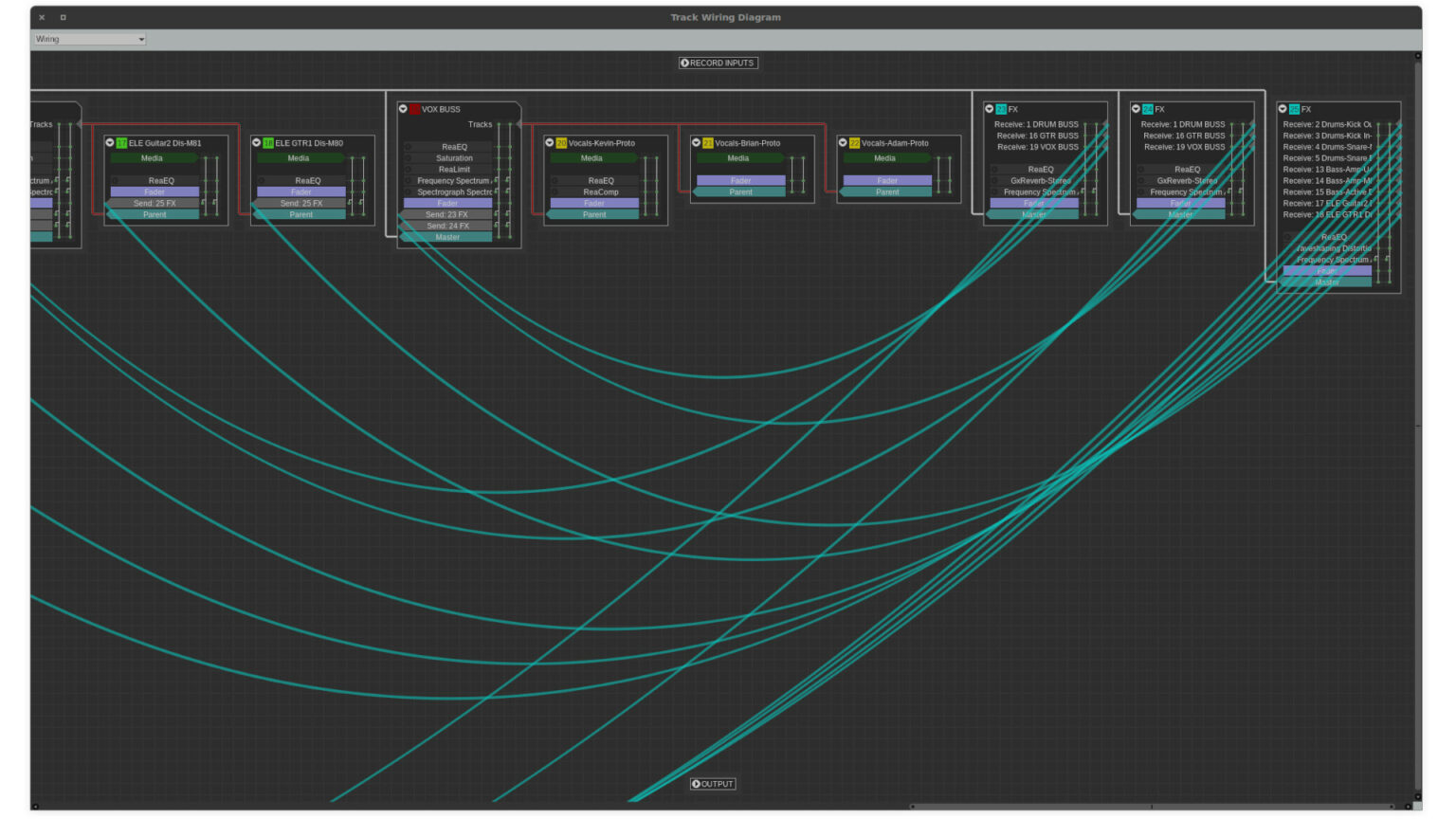Toggle ReaEQ bypass circle on ELE GTR1 Dis-M80

(x=262, y=181)
